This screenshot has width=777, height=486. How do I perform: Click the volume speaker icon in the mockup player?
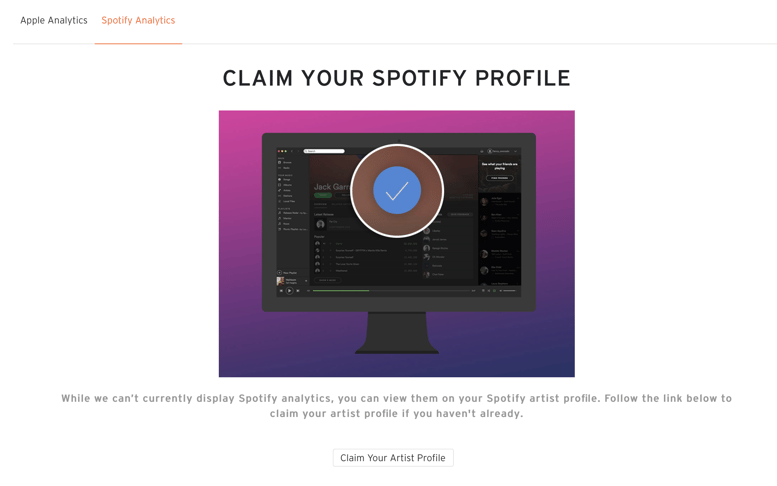click(500, 291)
